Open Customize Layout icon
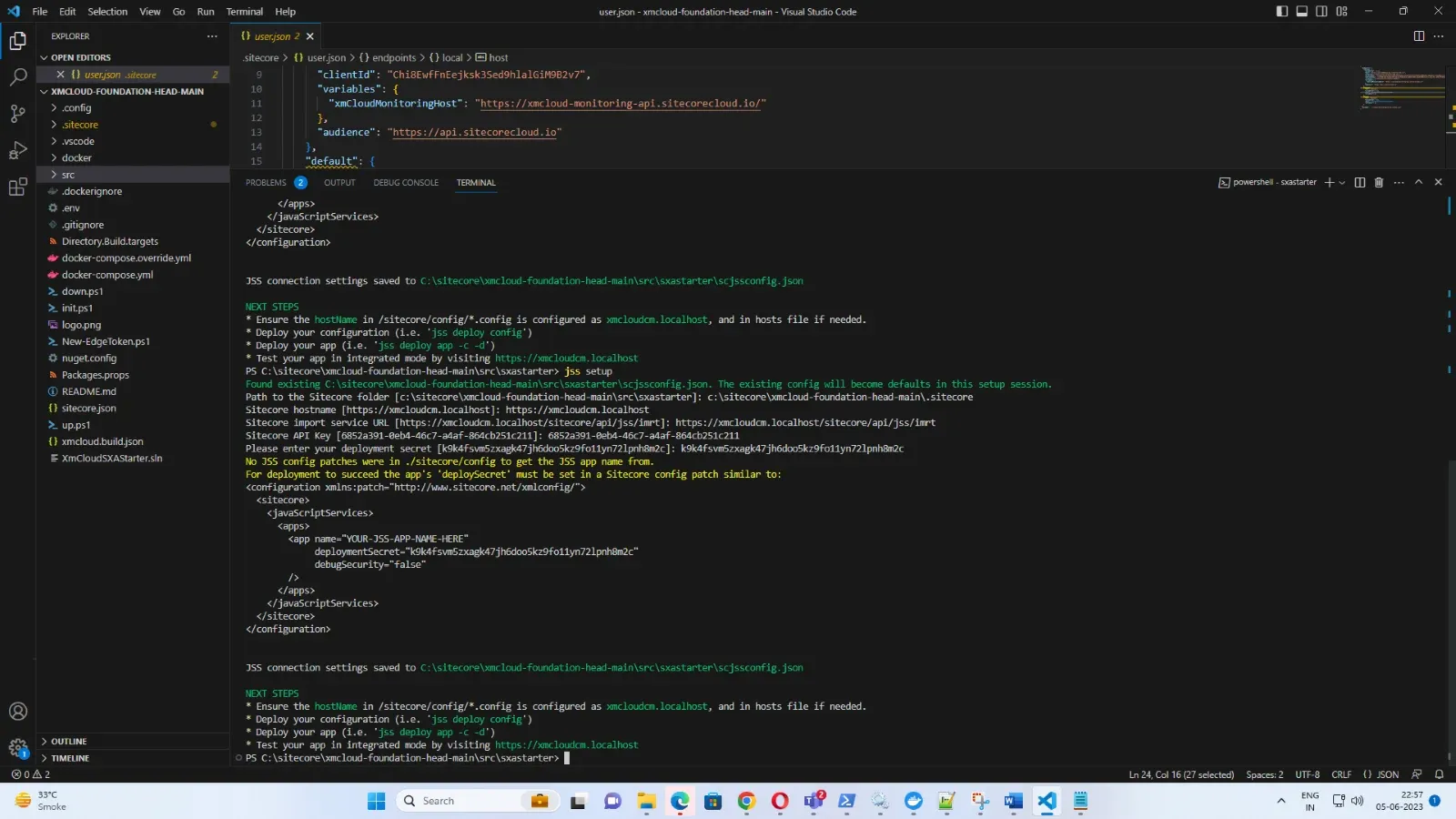 [1341, 11]
